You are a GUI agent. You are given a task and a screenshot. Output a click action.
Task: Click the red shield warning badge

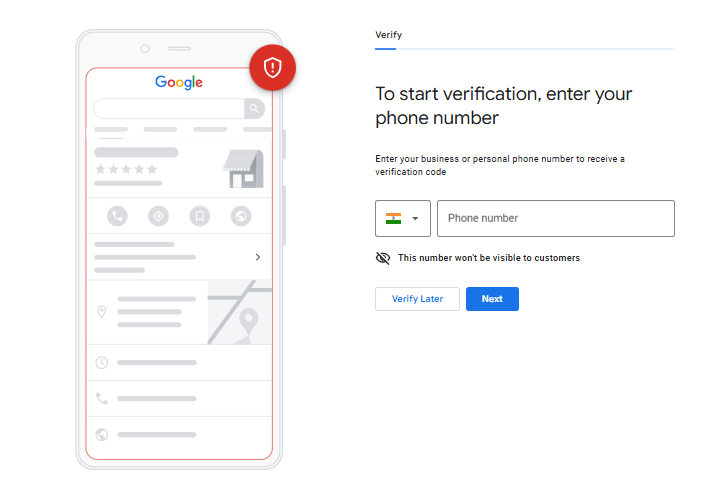click(272, 67)
